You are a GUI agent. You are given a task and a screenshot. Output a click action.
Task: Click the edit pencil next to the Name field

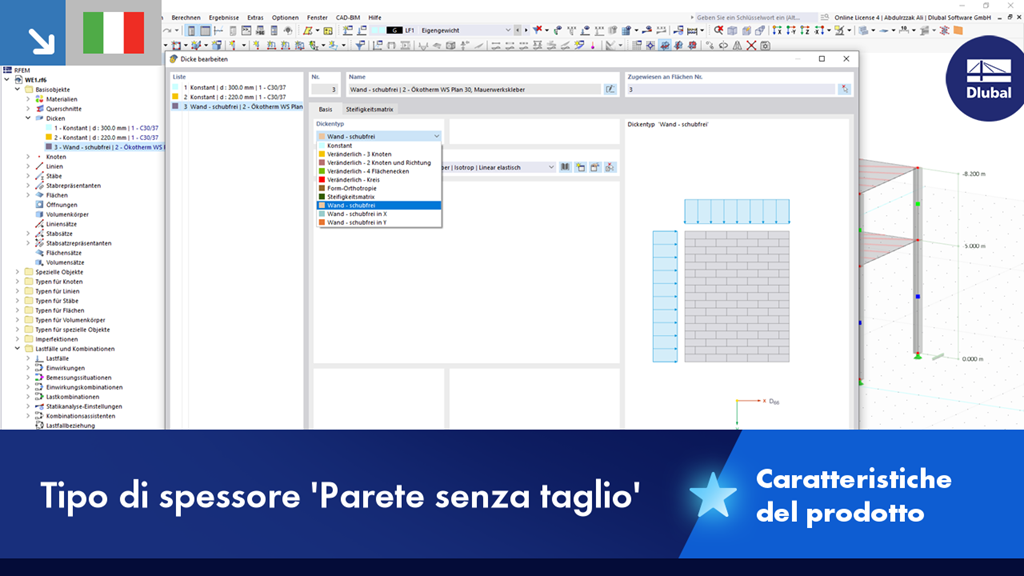coord(611,89)
